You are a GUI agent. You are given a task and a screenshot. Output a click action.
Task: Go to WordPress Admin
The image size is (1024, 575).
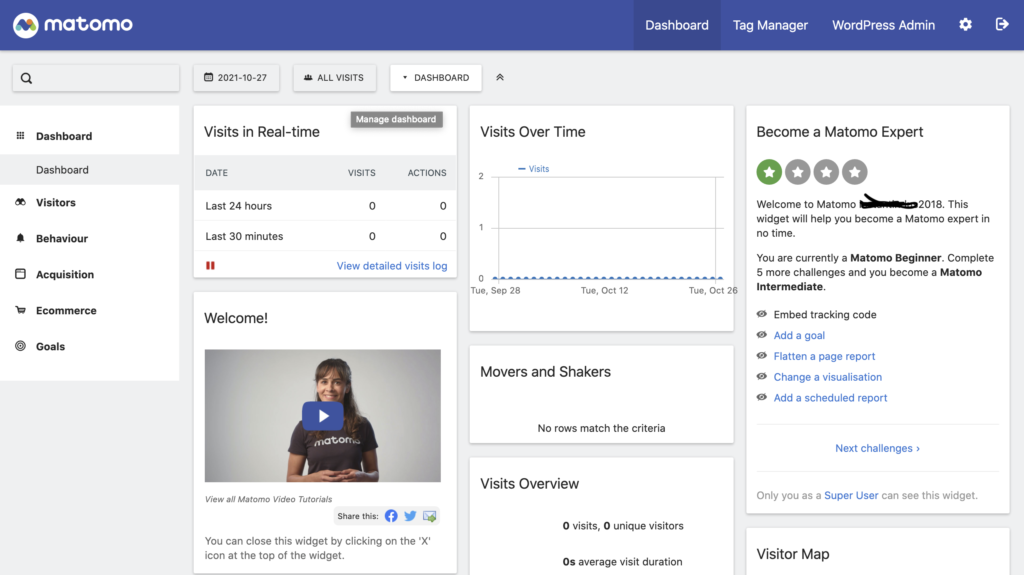pos(883,25)
